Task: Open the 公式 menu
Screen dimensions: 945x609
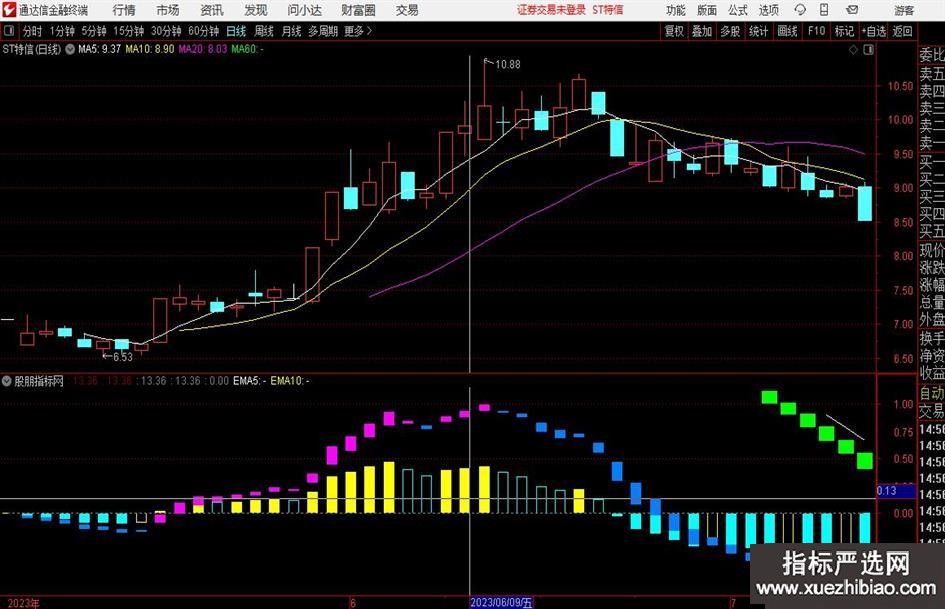Action: click(x=738, y=10)
